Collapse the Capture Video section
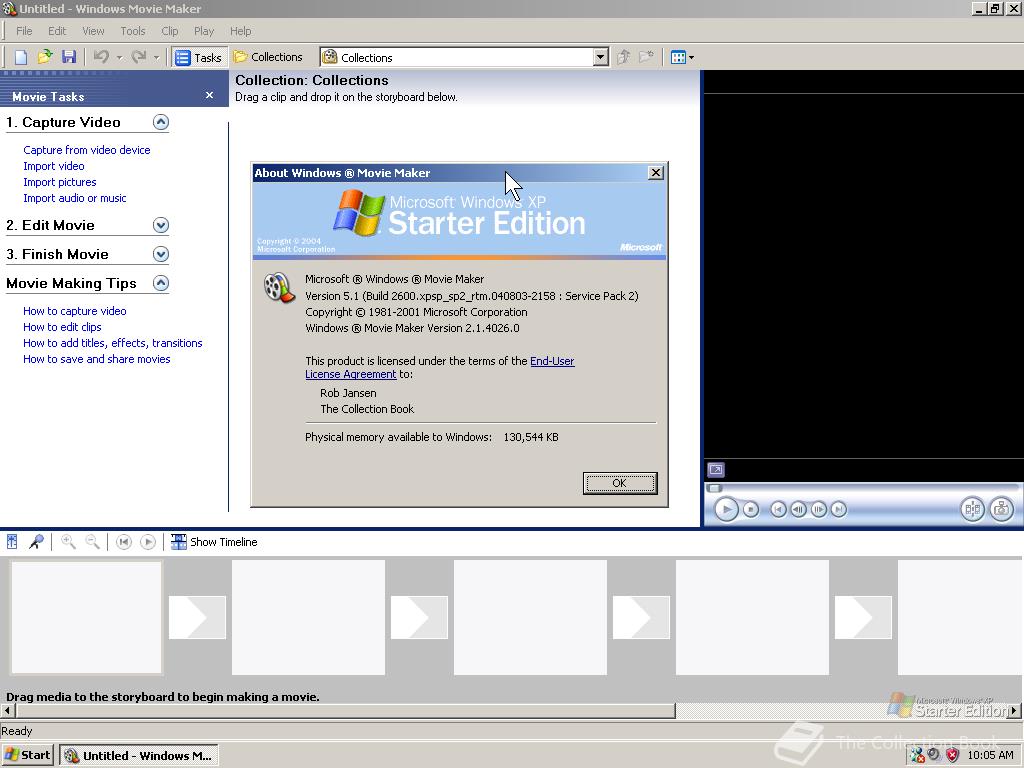This screenshot has width=1024, height=768. click(161, 122)
